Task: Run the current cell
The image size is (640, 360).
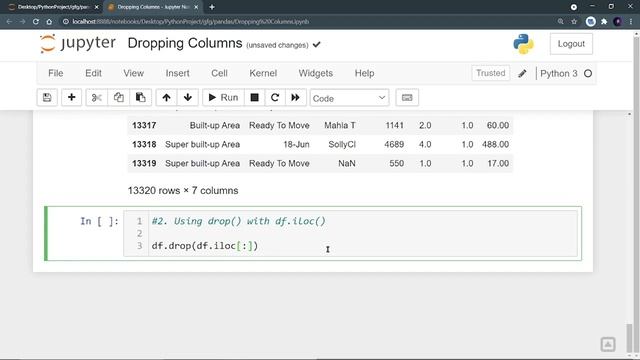Action: coord(223,98)
